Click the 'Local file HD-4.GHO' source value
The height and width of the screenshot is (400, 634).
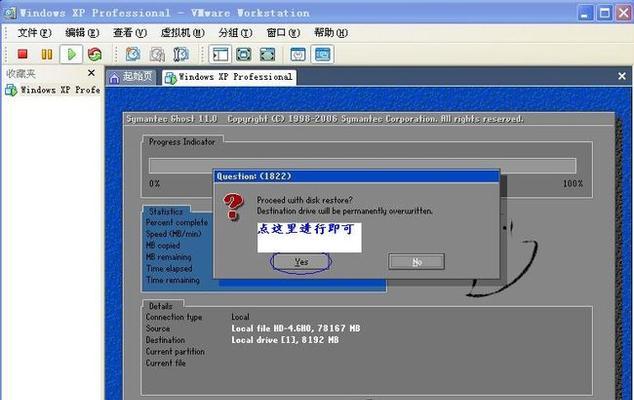[296, 328]
